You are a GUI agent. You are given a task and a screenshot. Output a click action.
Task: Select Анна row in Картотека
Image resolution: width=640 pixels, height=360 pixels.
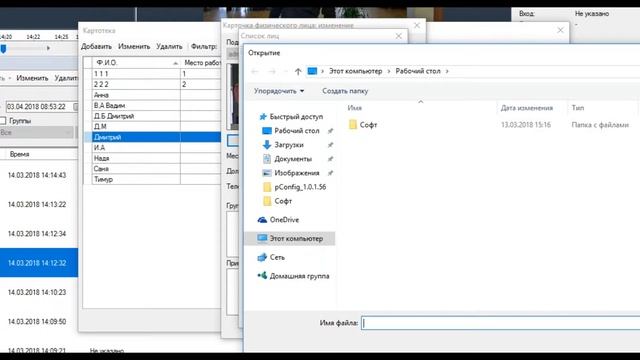click(156, 95)
